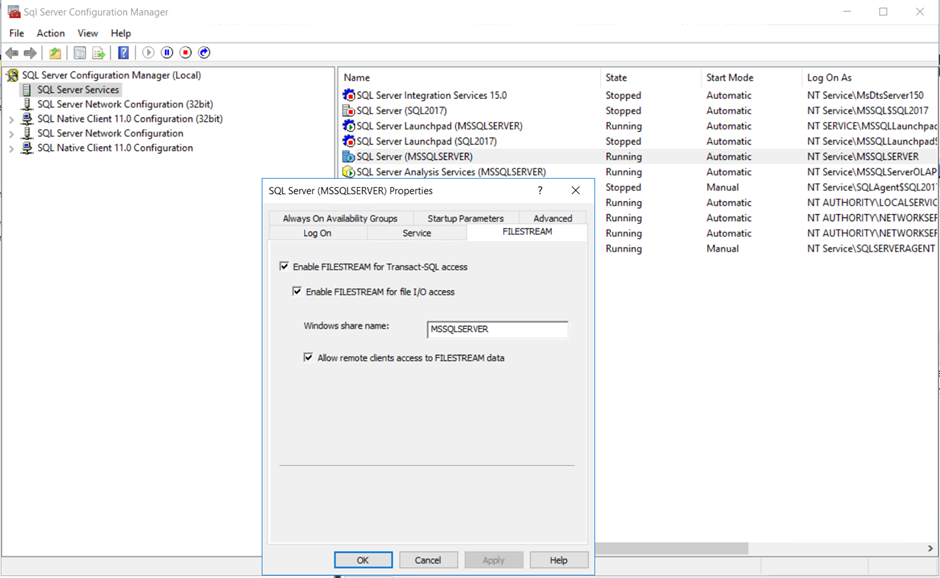This screenshot has height=578, width=940.
Task: Click the horizontal scrollbar thumb in services list
Action: coord(671,549)
